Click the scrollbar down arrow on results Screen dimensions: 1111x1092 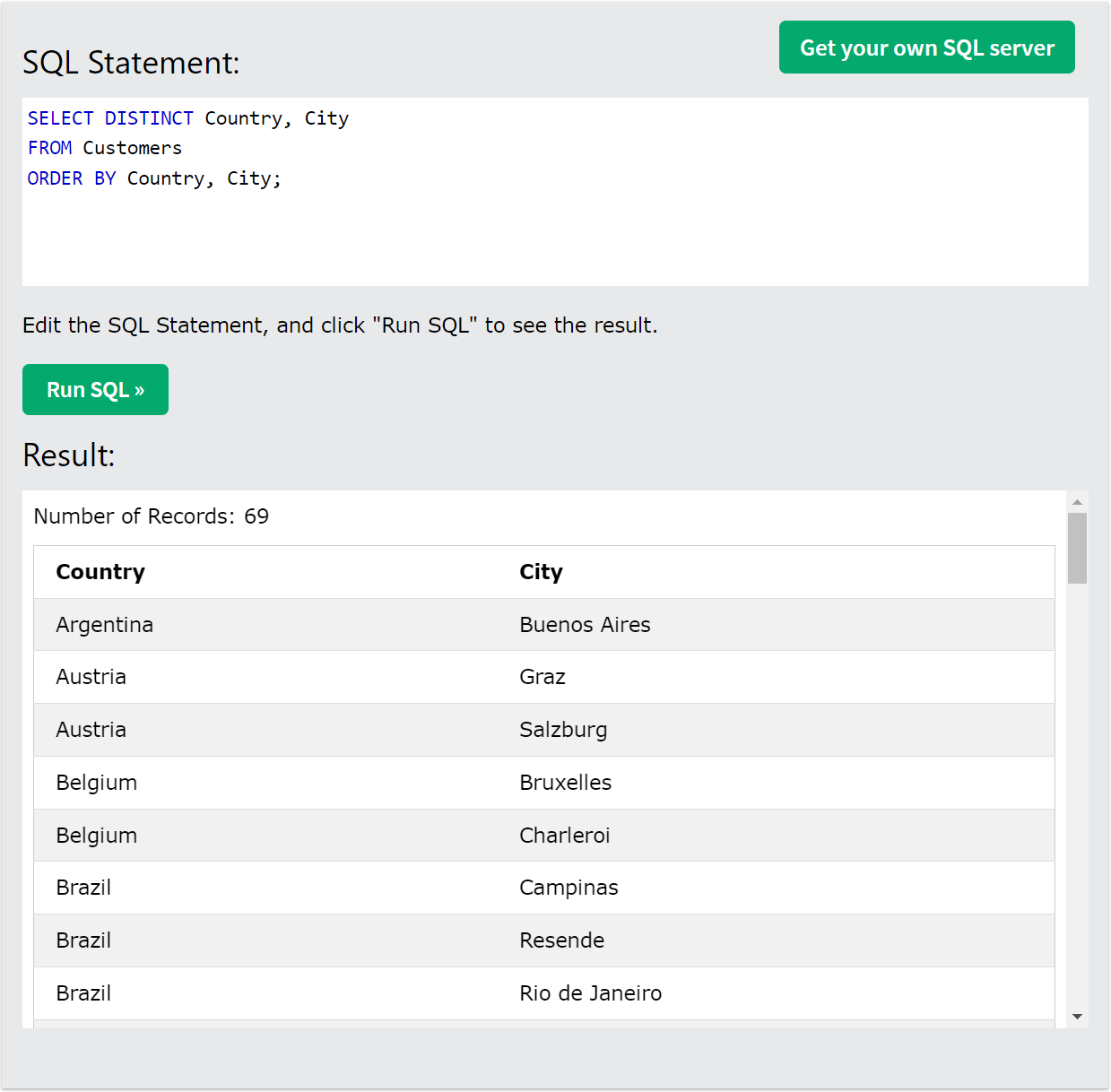[x=1077, y=1016]
